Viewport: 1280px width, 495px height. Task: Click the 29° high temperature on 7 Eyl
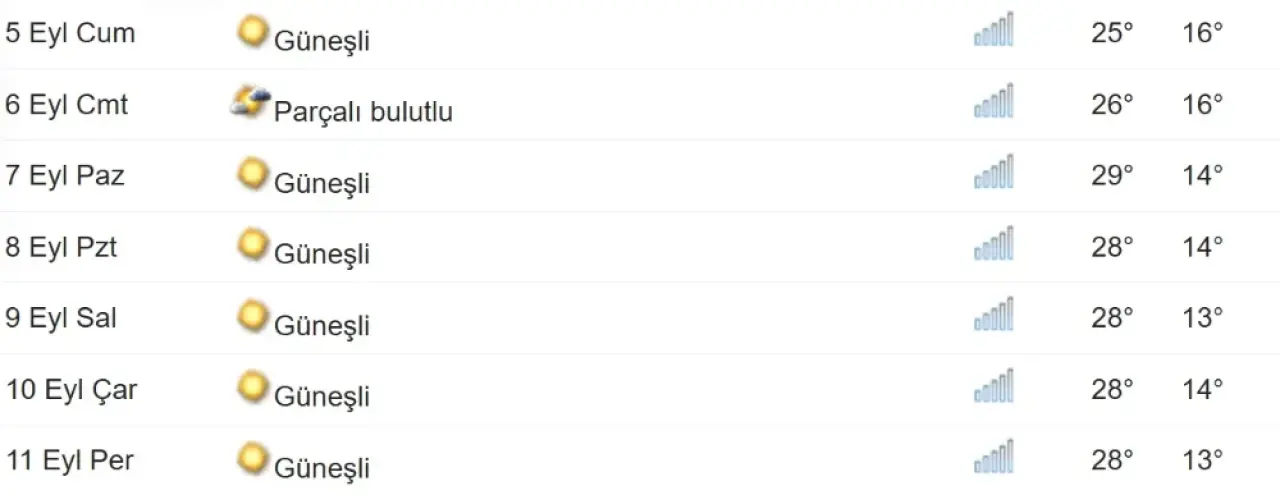point(1112,175)
